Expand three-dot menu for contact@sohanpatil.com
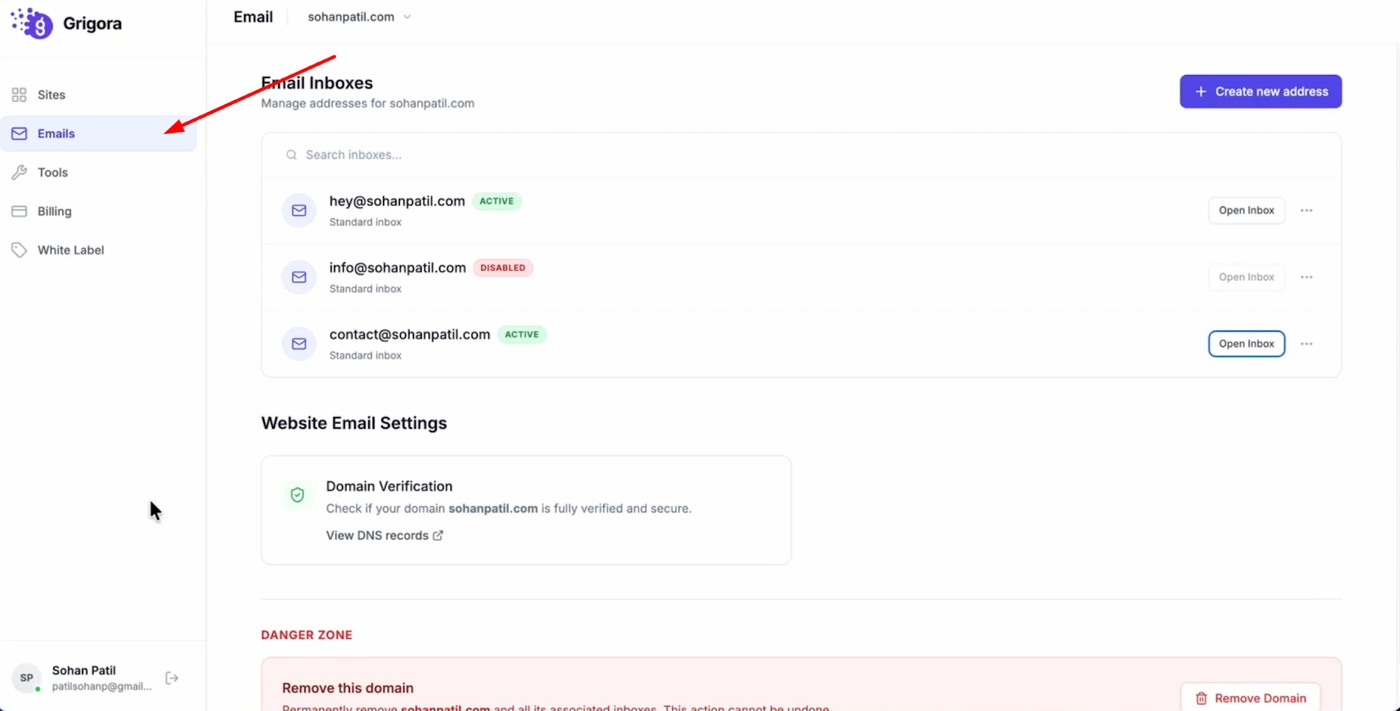 coord(1306,344)
